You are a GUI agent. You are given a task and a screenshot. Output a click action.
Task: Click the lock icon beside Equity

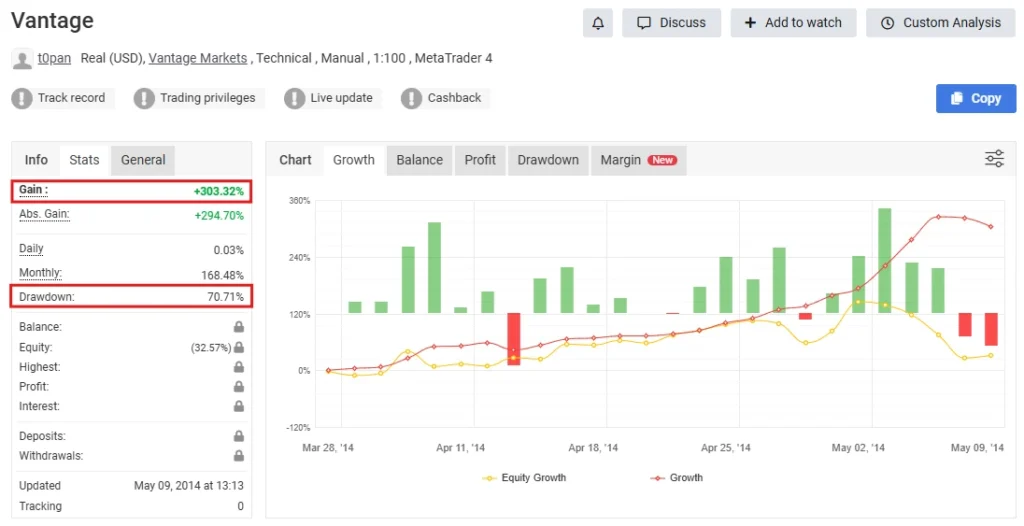(x=239, y=347)
